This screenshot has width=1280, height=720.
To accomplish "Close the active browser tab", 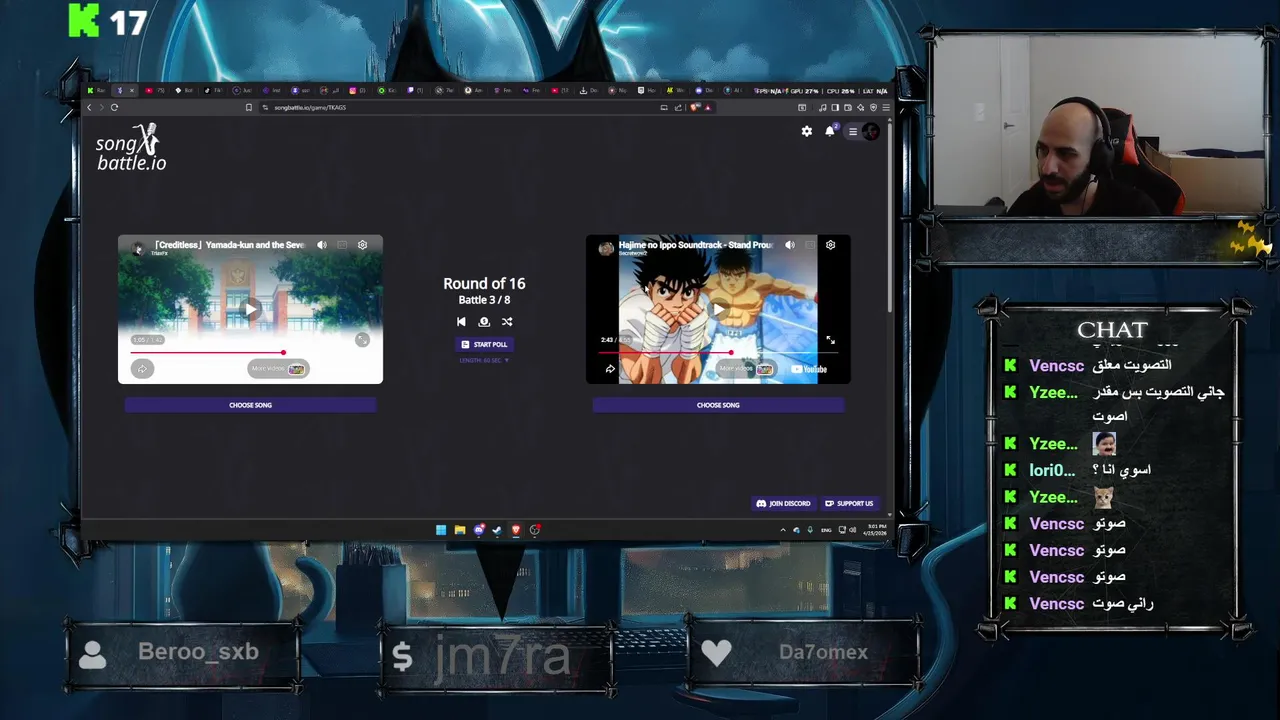I will (131, 91).
